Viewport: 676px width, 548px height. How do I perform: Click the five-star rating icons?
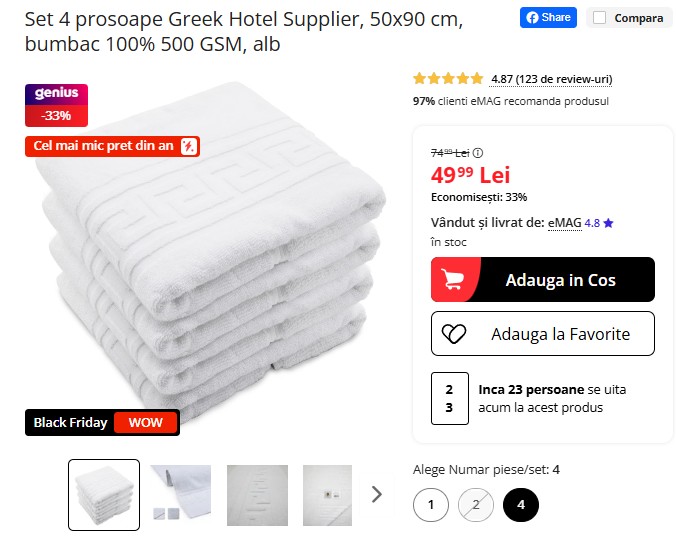(x=448, y=79)
